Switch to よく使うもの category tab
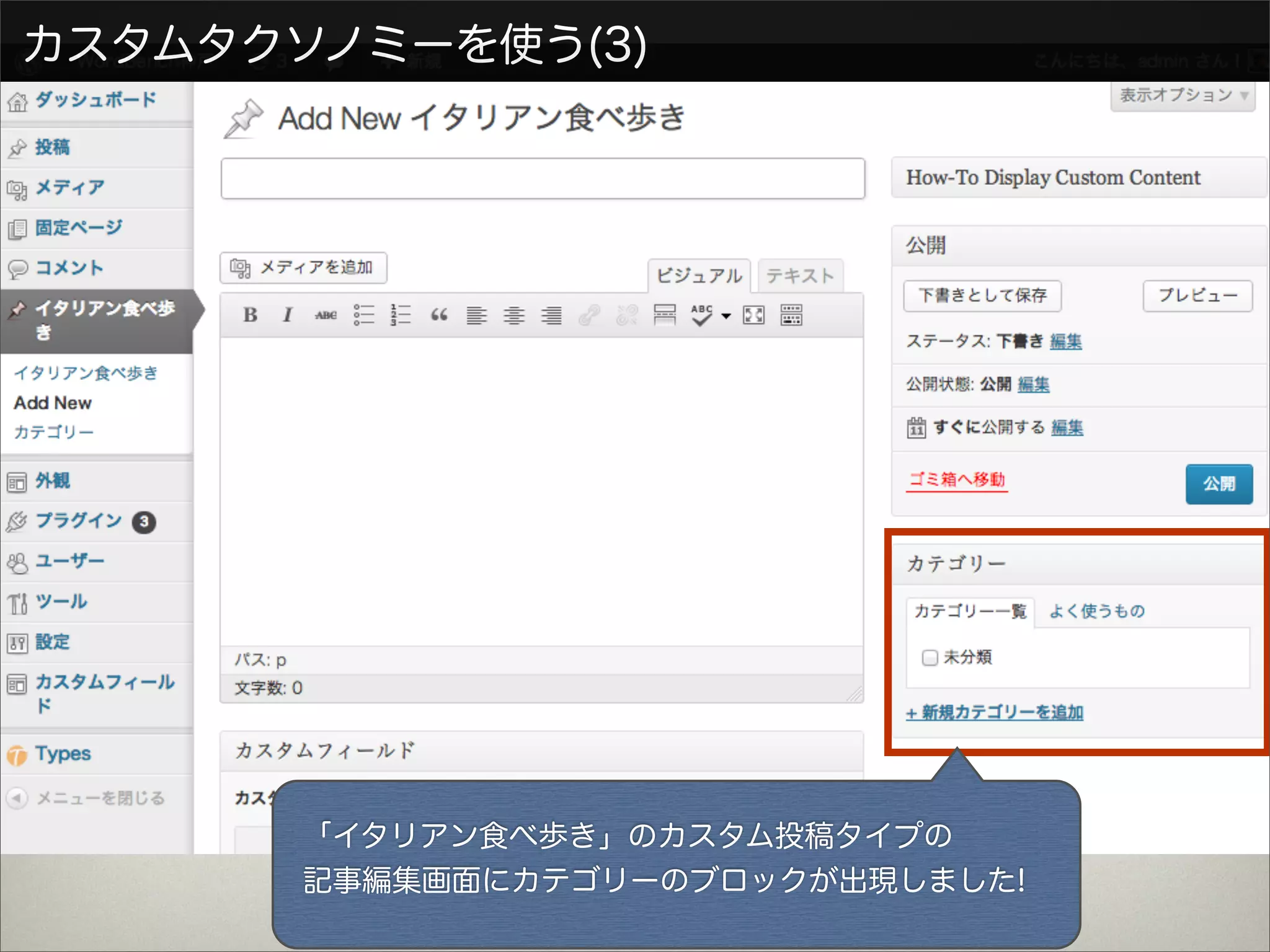 click(1096, 611)
